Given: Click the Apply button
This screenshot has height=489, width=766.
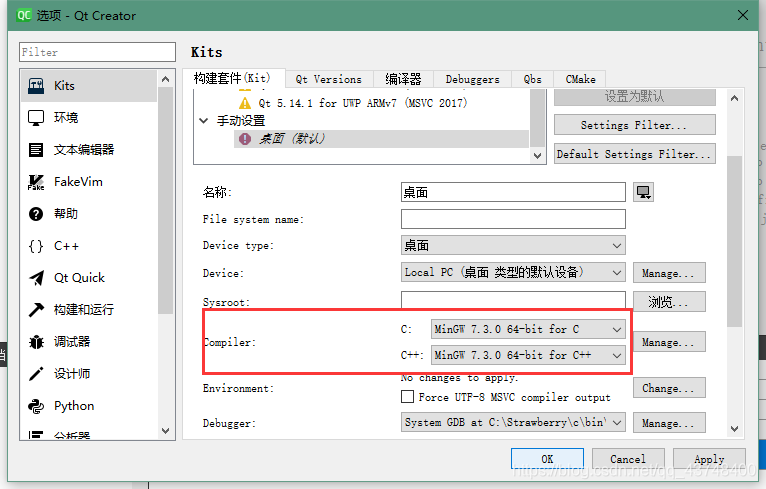Looking at the screenshot, I should point(709,459).
